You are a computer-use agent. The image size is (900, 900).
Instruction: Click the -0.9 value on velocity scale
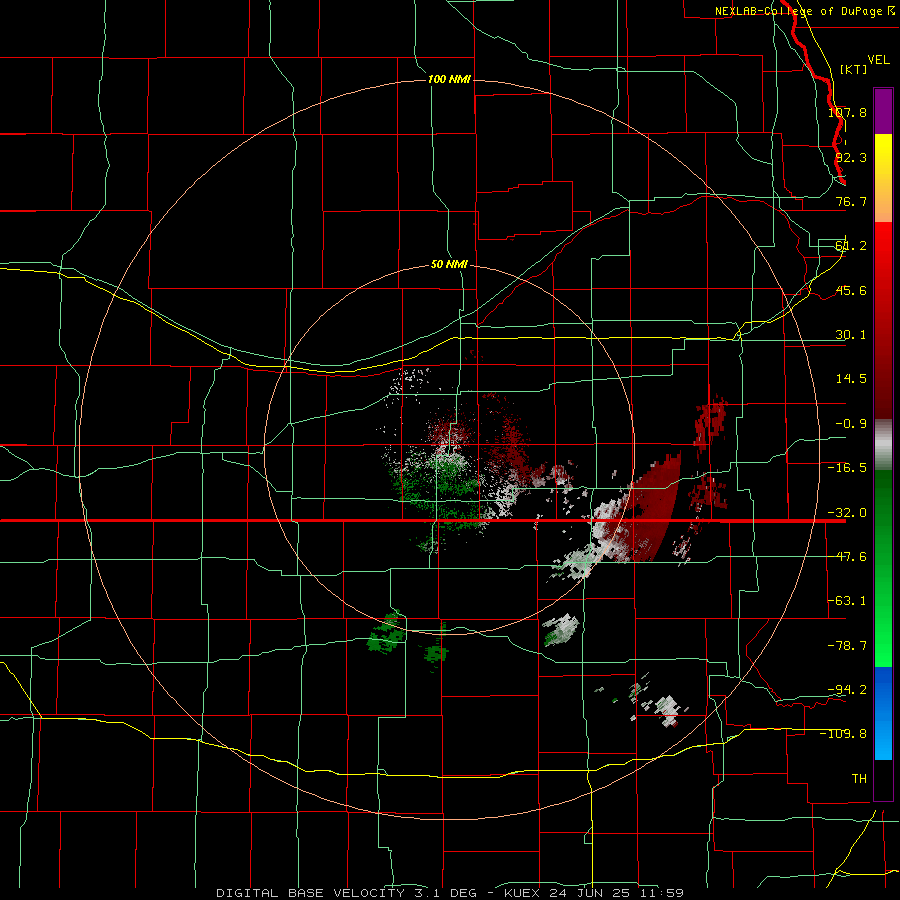[851, 424]
